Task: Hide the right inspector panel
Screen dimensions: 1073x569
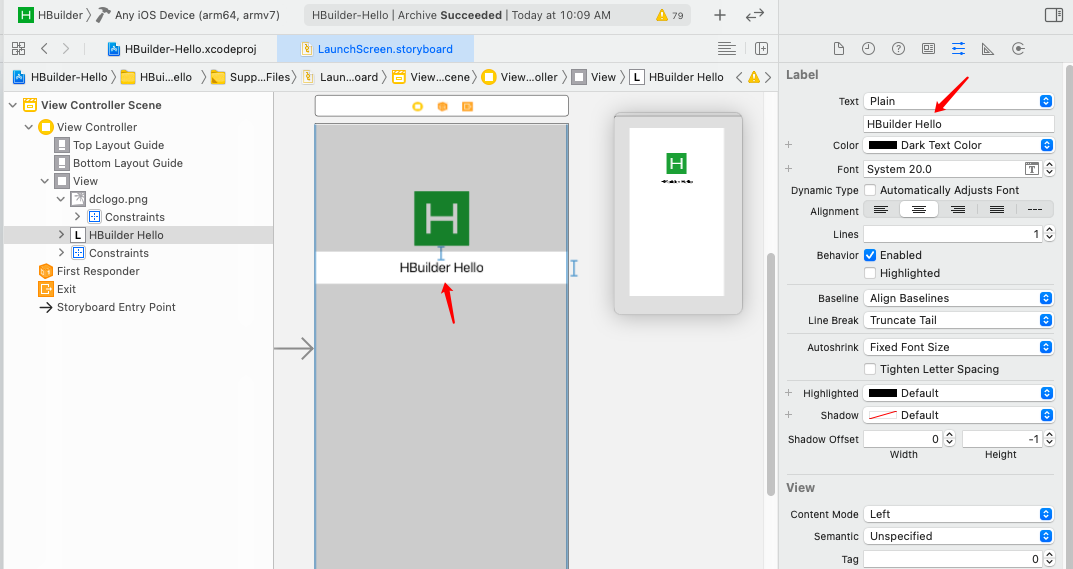Action: [1053, 15]
